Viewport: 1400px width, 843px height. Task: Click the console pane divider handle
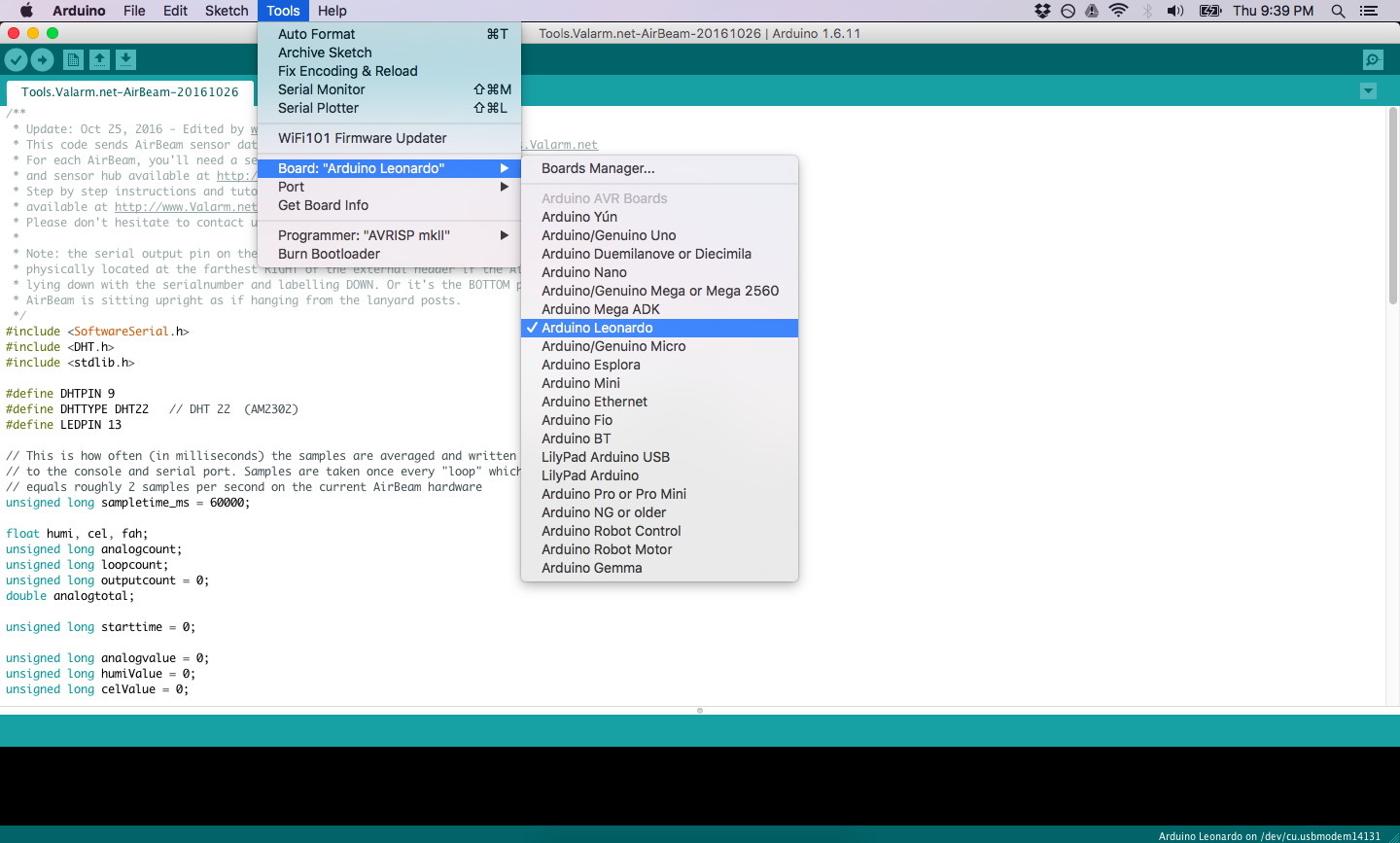coord(700,711)
